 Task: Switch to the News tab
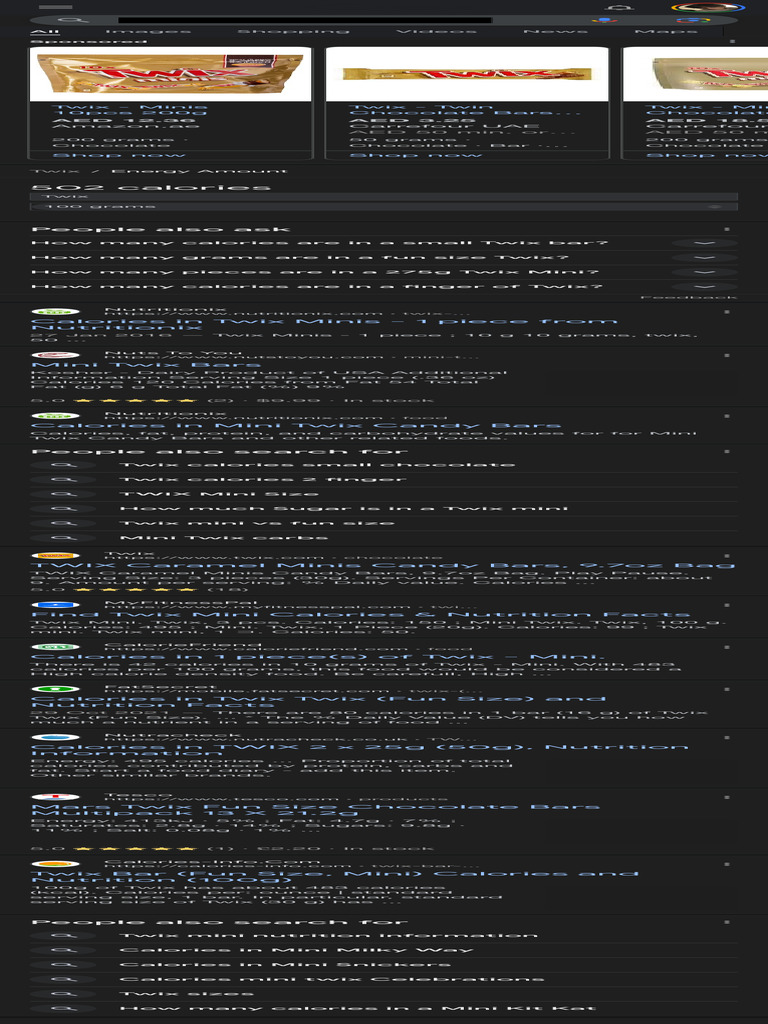(x=555, y=31)
